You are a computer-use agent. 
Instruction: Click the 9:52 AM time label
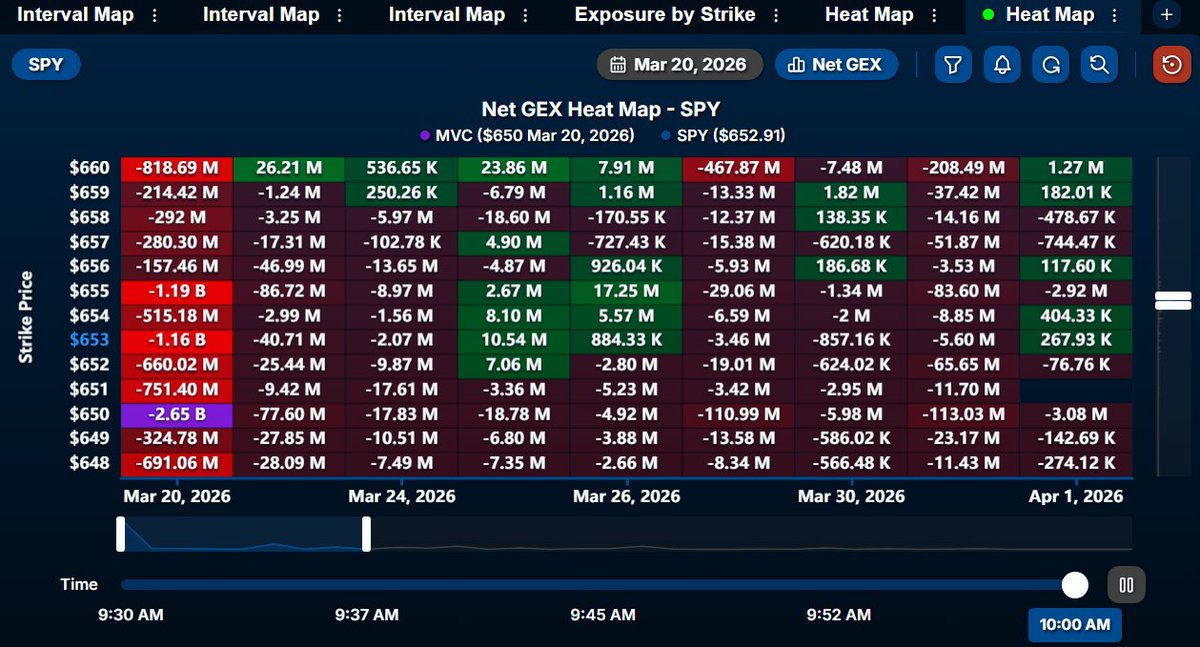(840, 615)
